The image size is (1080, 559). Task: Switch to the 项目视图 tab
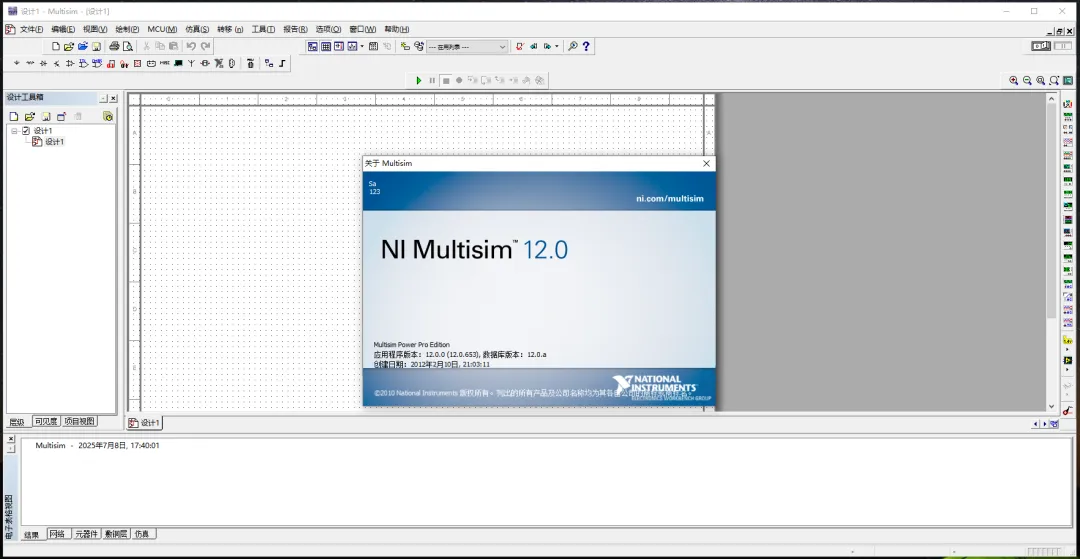tap(79, 421)
